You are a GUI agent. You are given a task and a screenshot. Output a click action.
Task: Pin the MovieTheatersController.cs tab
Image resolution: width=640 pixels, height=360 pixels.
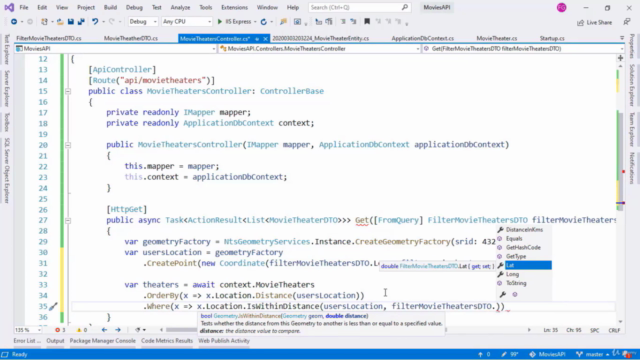pos(257,39)
